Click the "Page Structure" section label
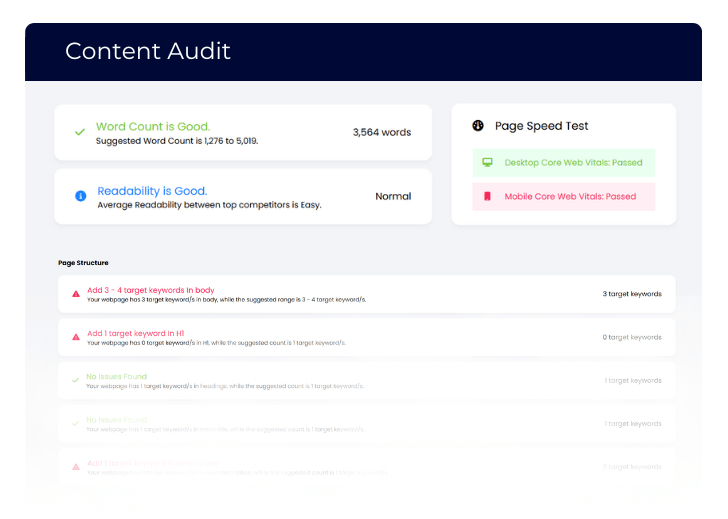728x519 pixels. (83, 263)
